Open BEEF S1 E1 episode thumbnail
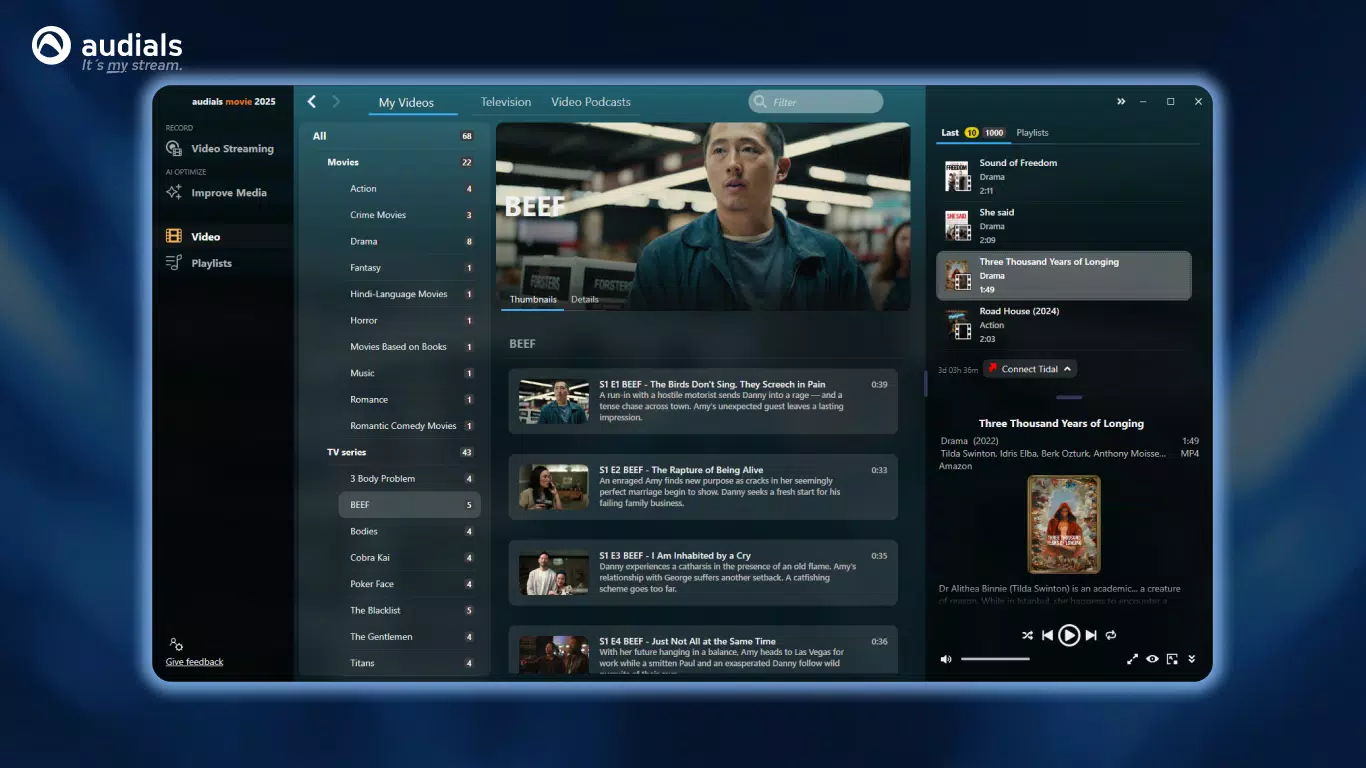The height and width of the screenshot is (768, 1366). click(x=554, y=401)
